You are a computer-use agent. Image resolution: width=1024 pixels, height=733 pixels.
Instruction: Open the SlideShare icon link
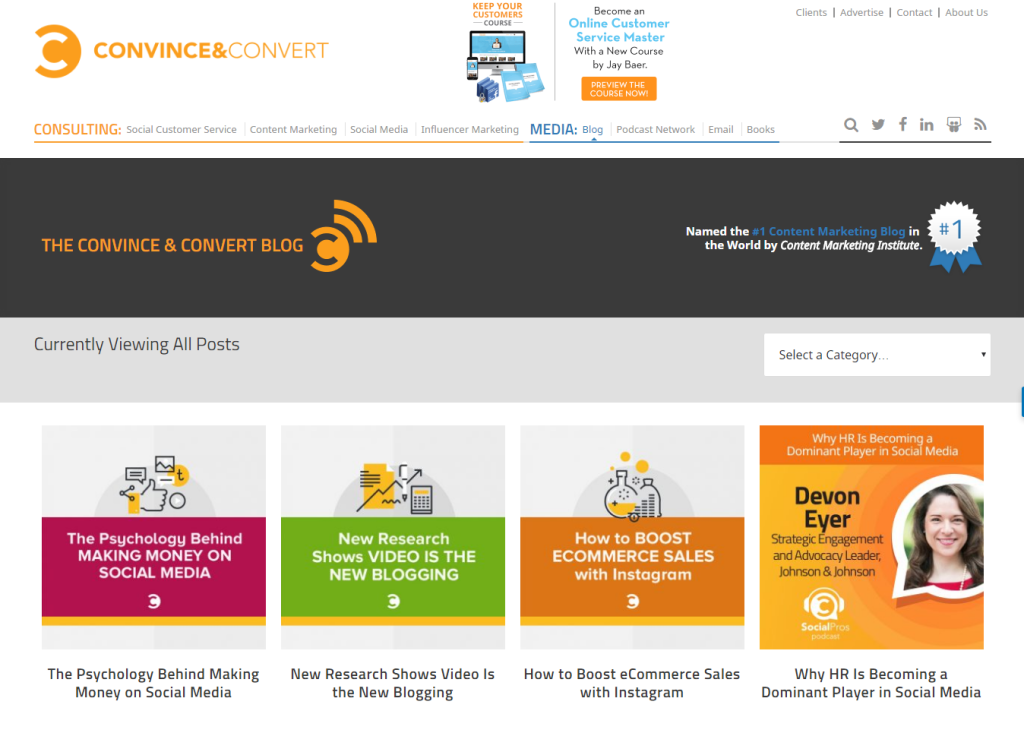[x=953, y=125]
